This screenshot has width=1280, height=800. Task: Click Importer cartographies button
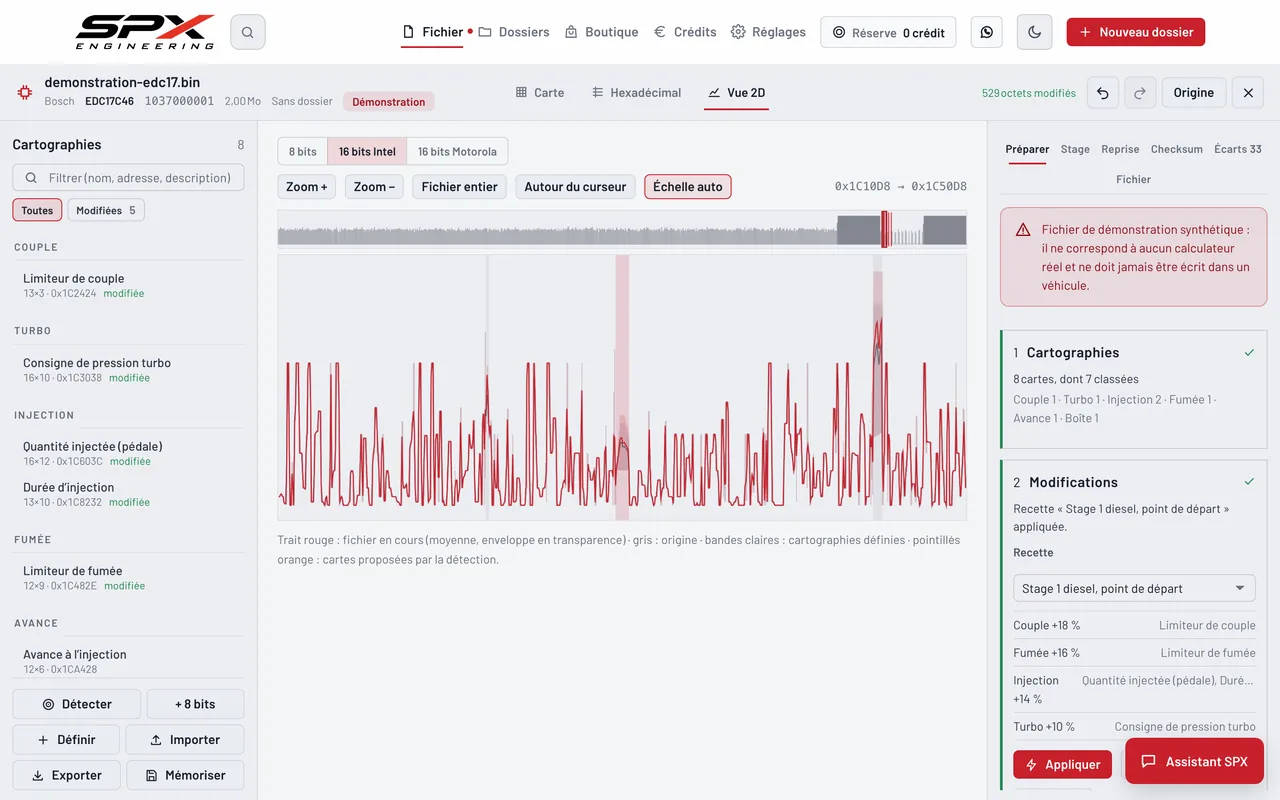(x=185, y=740)
